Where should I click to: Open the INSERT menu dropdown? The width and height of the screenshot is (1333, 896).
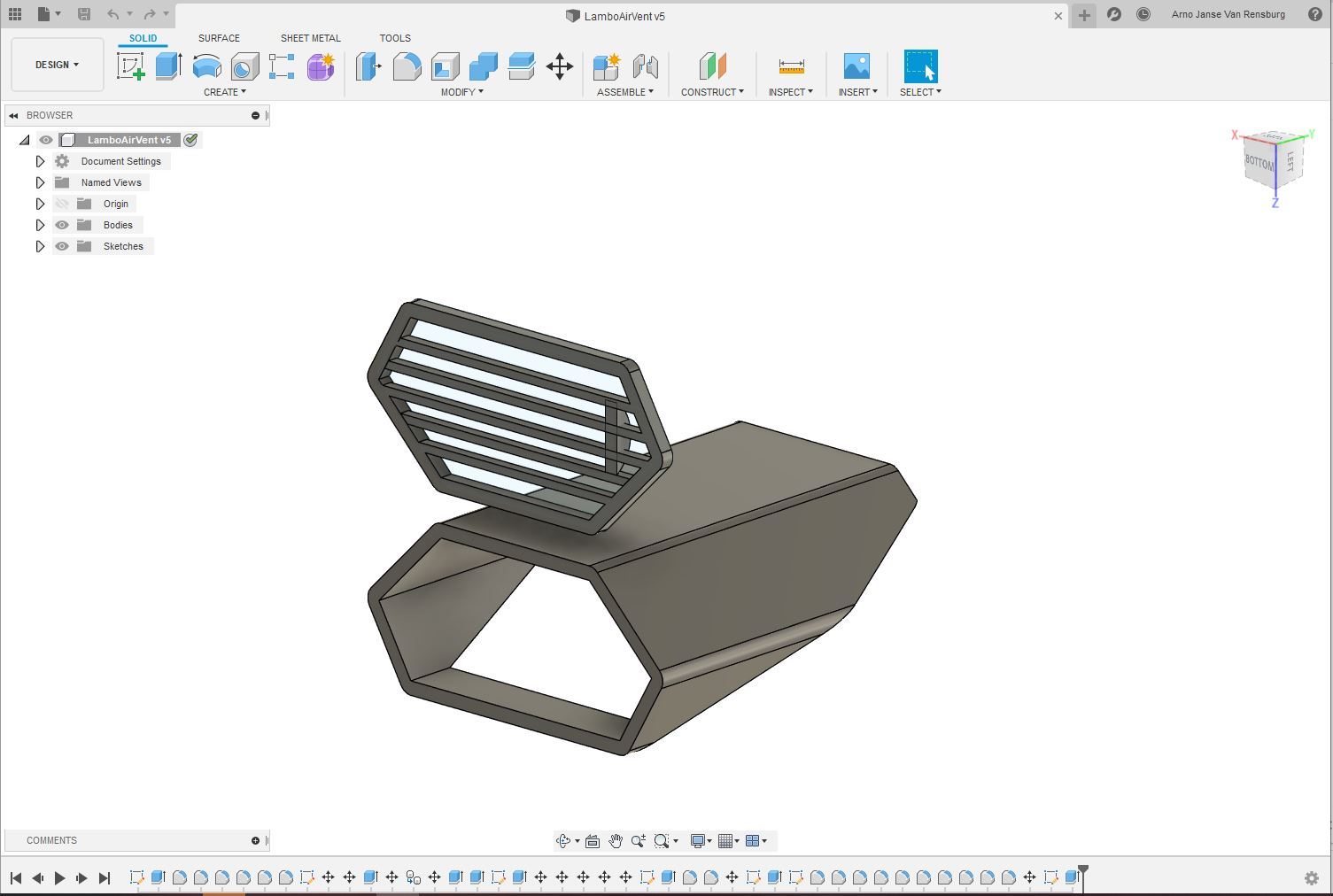pyautogui.click(x=858, y=92)
